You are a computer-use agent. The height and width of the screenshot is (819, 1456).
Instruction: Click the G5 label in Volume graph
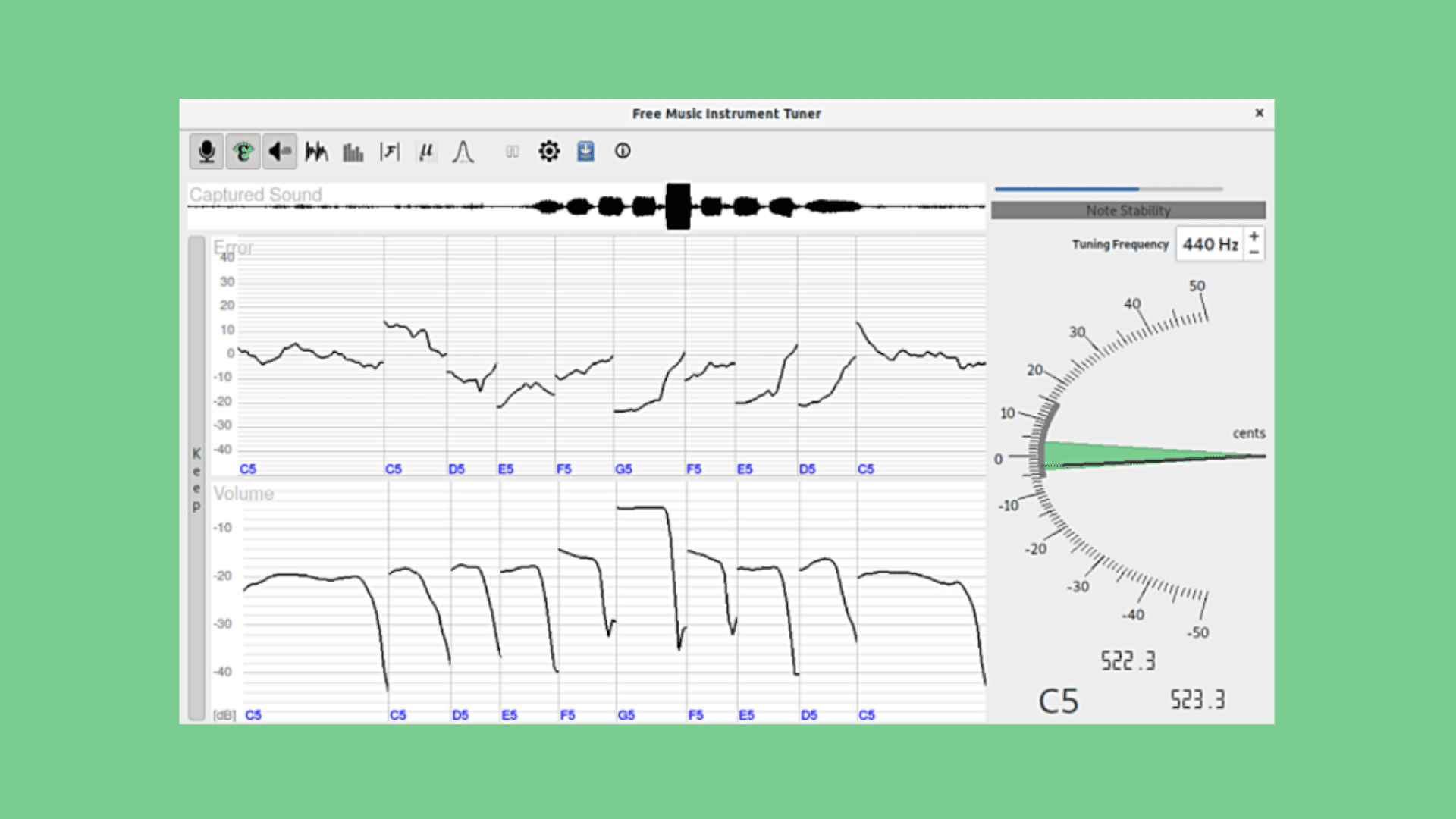(x=626, y=715)
